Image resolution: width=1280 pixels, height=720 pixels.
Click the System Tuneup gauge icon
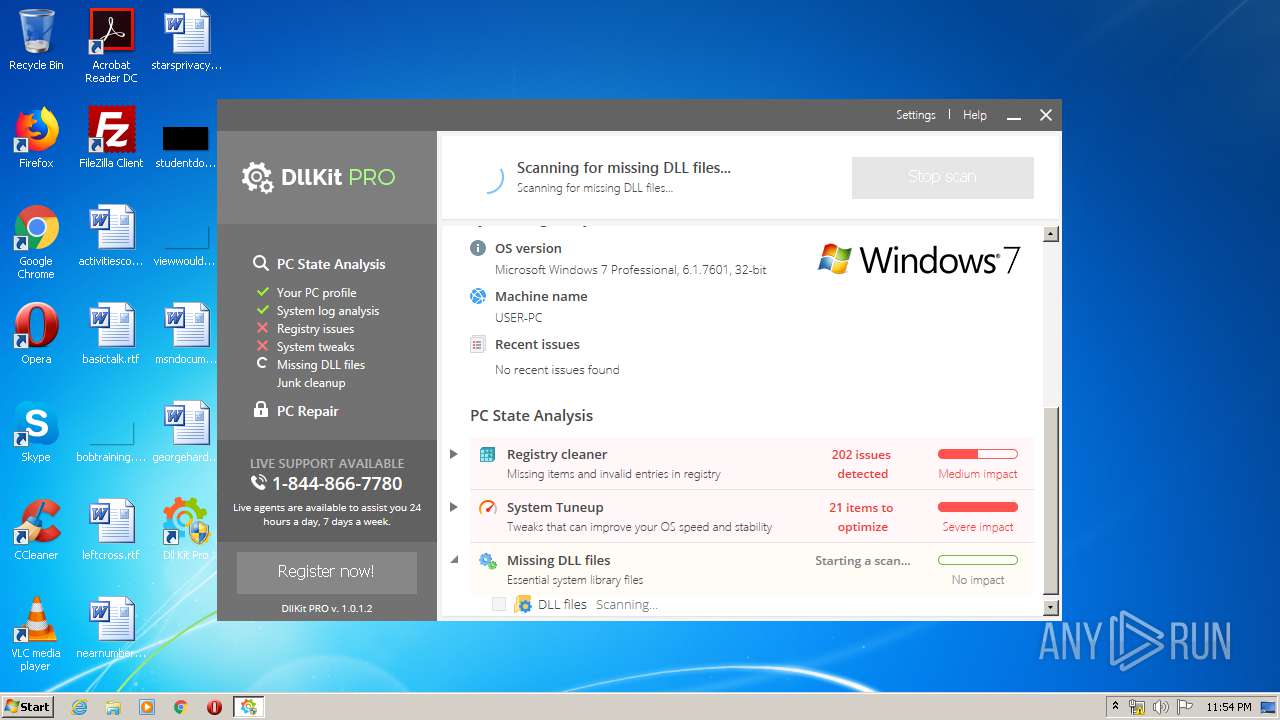pos(487,507)
